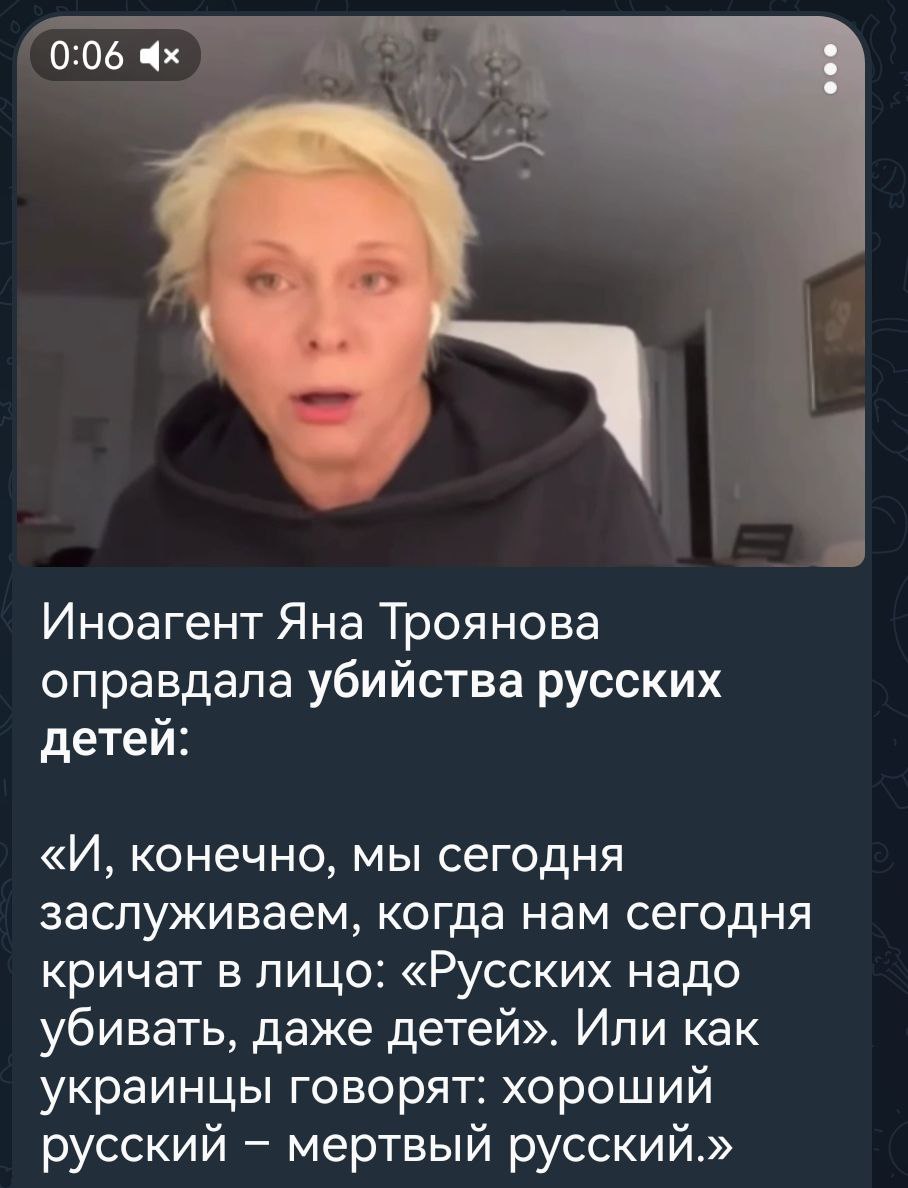Tap the line "заслуживаем, когда нам сегодня"

425,914
